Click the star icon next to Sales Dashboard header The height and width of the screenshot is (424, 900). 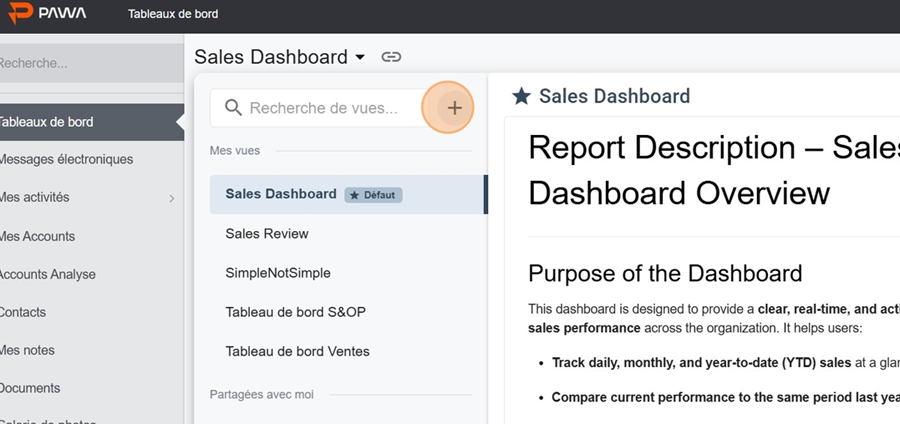click(521, 96)
